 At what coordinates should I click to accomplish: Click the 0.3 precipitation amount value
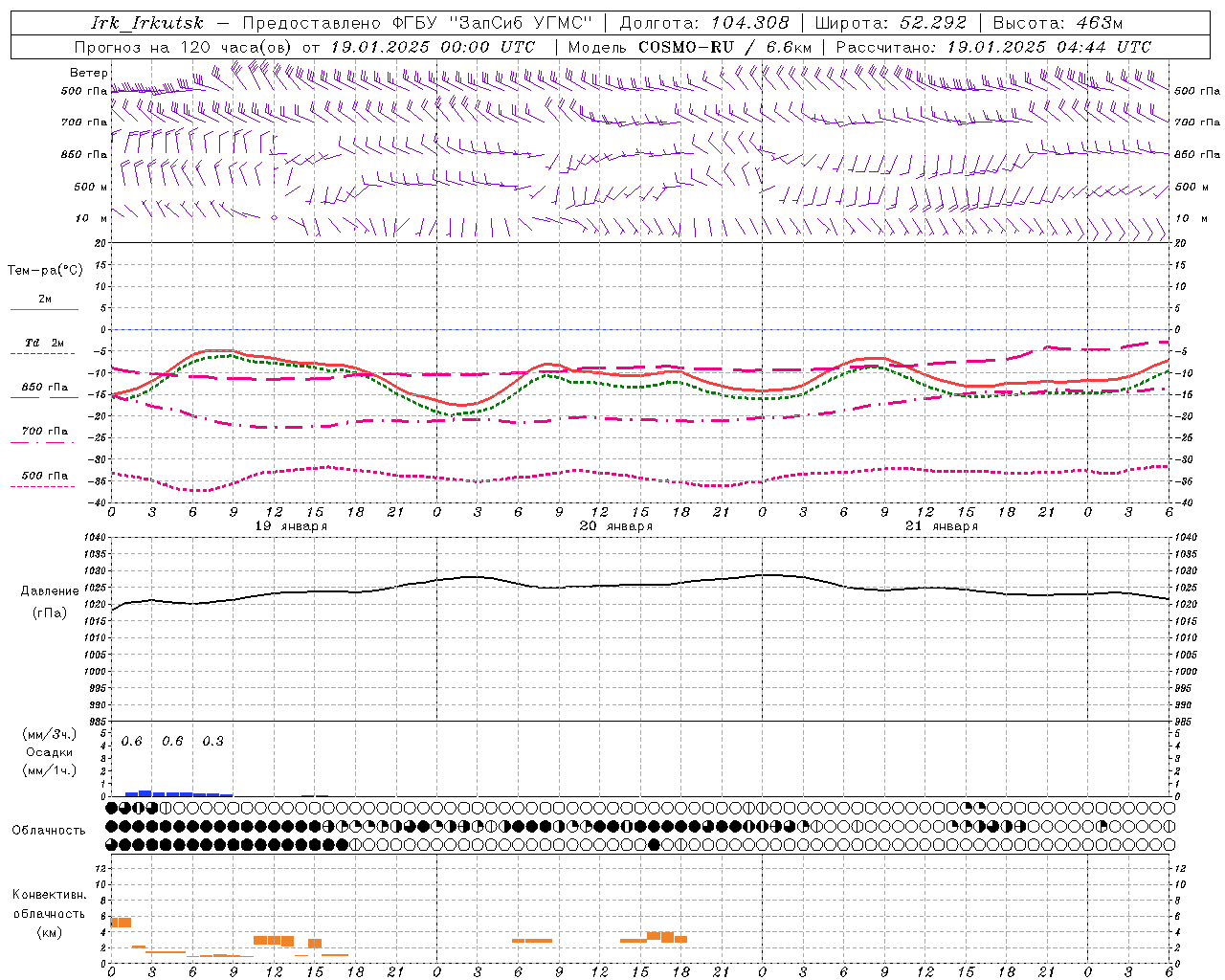(x=212, y=741)
